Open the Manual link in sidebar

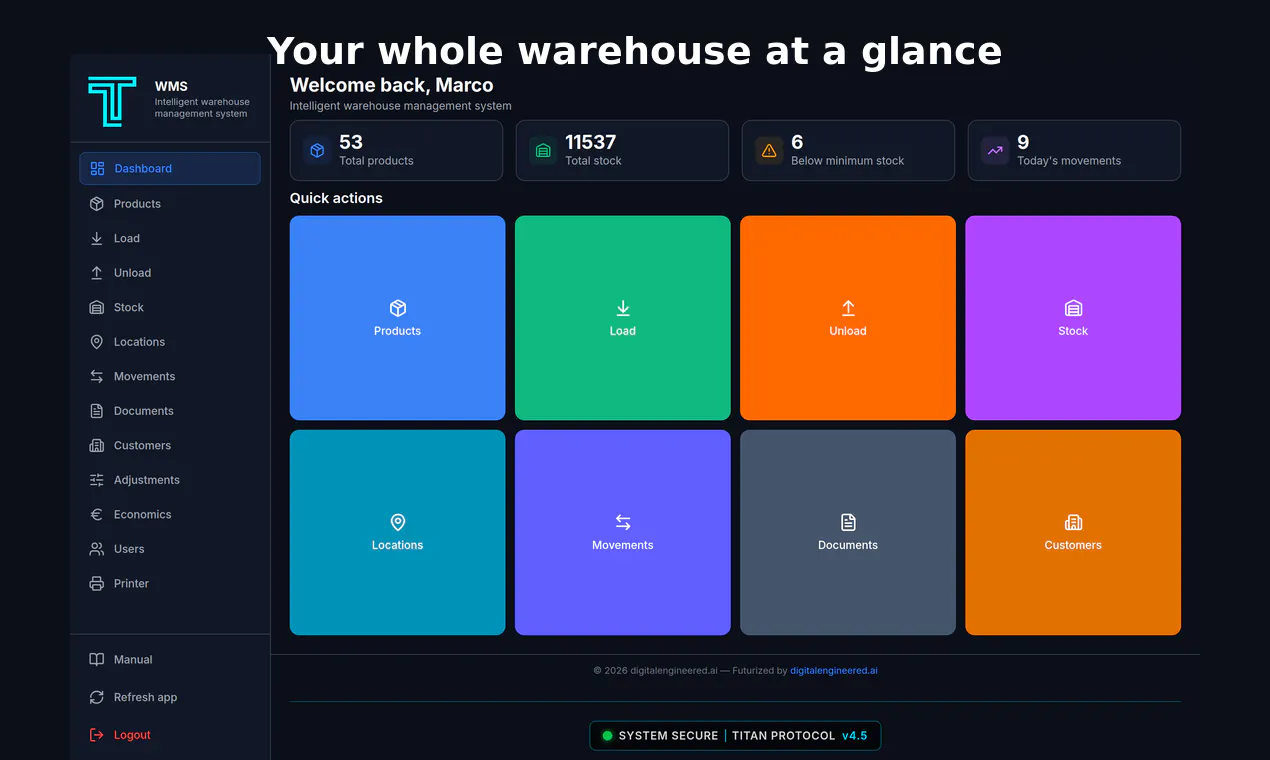[x=170, y=659]
